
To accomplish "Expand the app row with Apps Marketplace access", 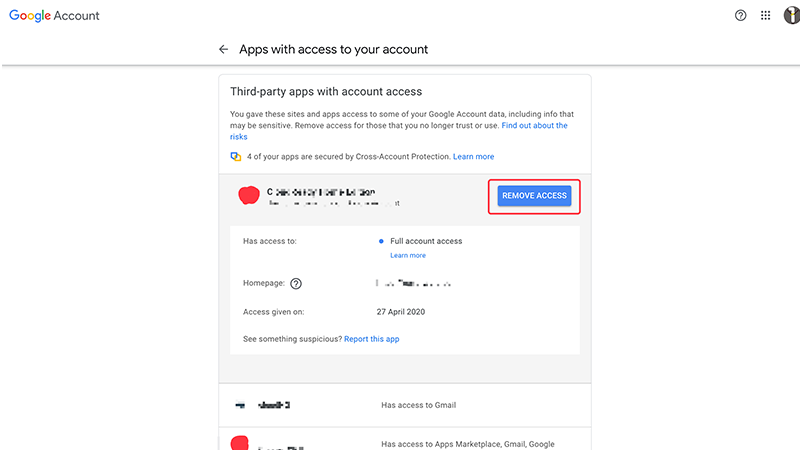I will click(x=405, y=439).
